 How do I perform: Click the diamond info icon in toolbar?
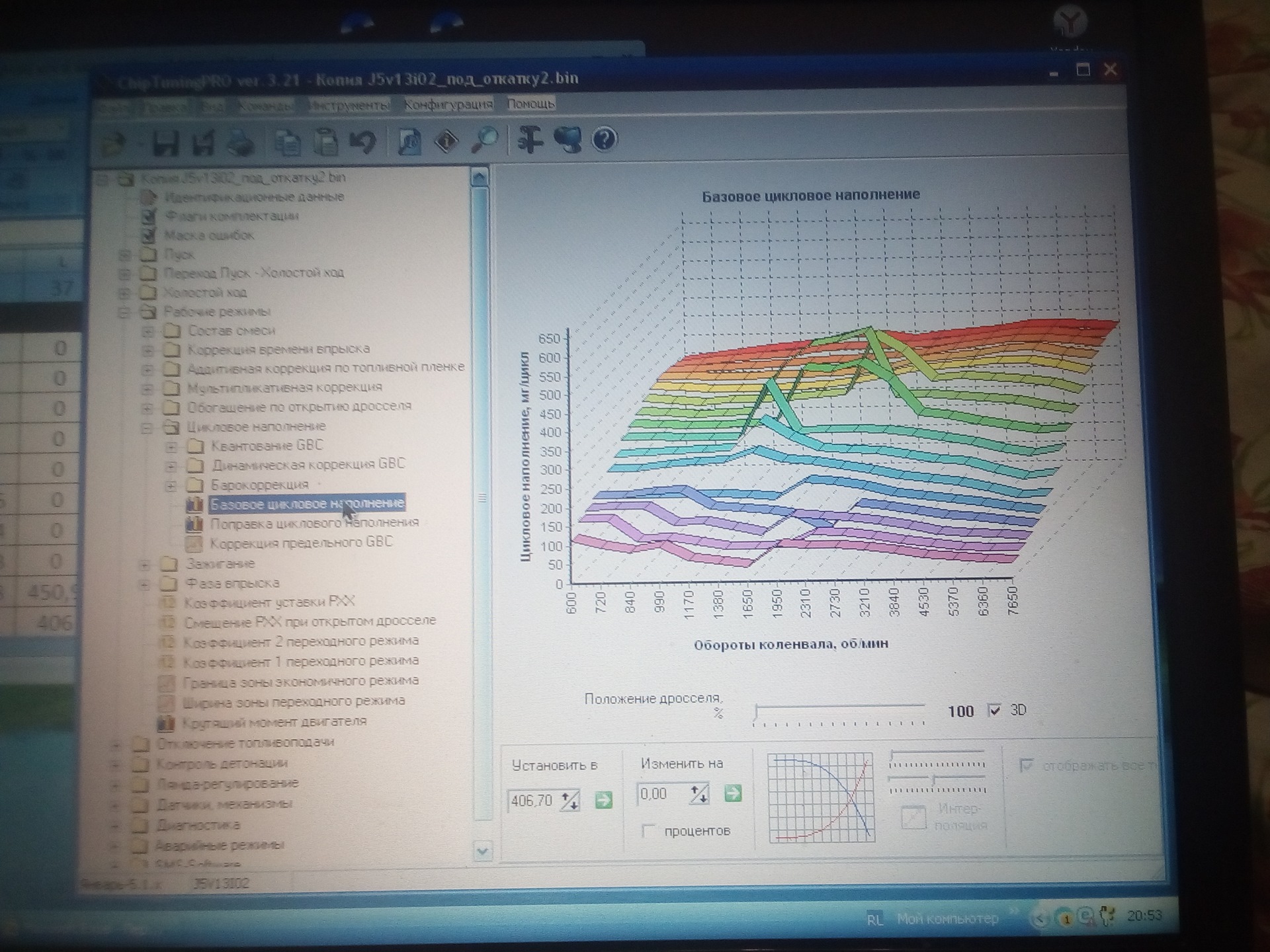(x=447, y=141)
